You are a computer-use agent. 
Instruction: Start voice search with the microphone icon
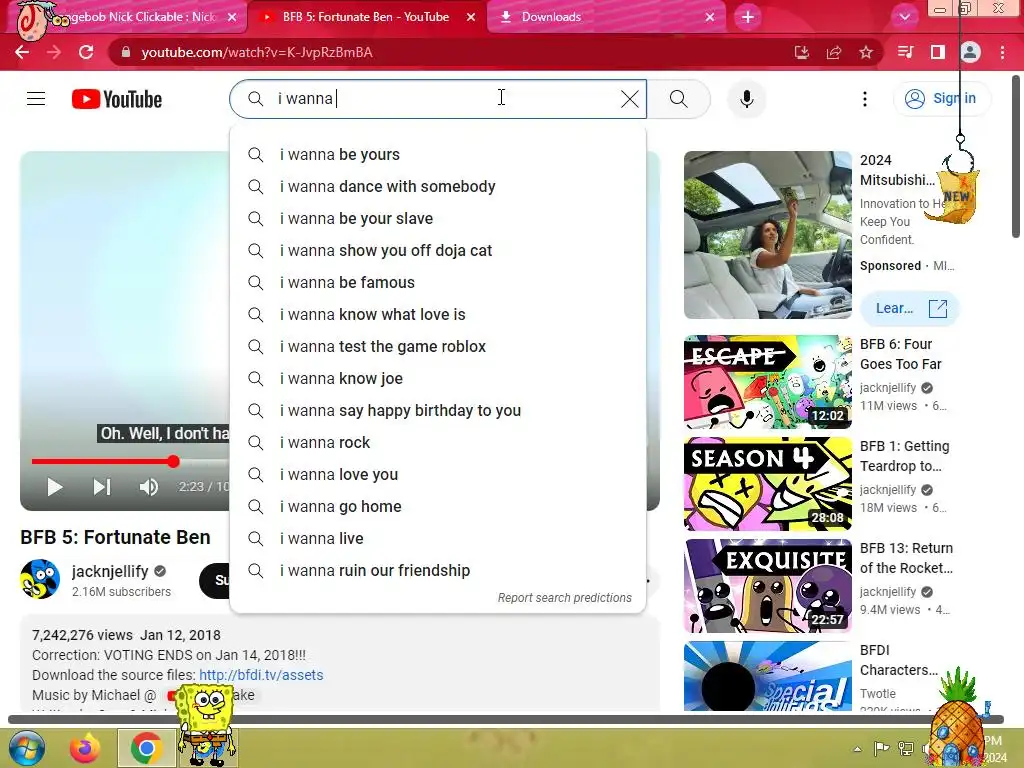(x=746, y=99)
